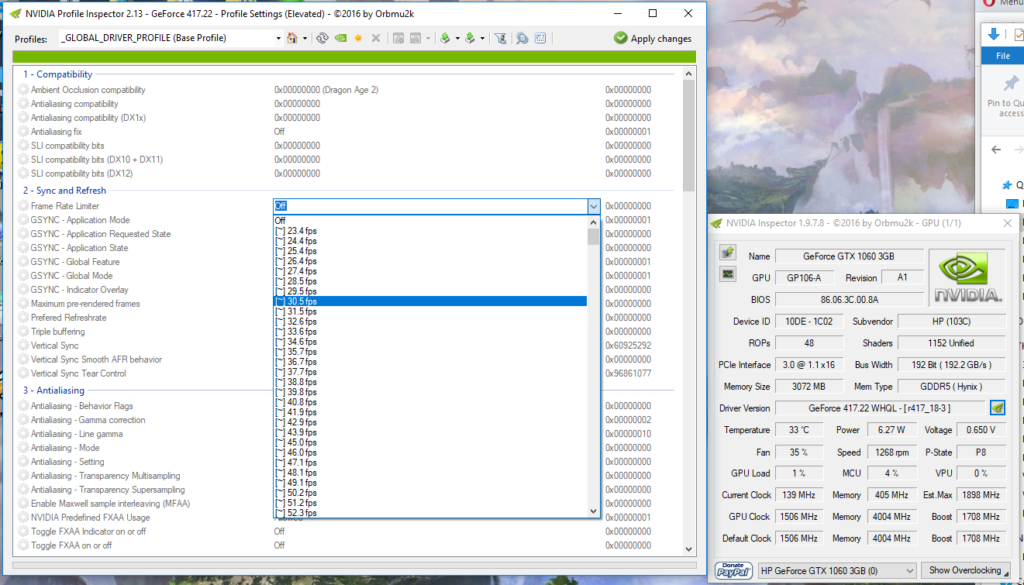The height and width of the screenshot is (585, 1024).
Task: Select the Triple buffering setting row
Action: (346, 332)
